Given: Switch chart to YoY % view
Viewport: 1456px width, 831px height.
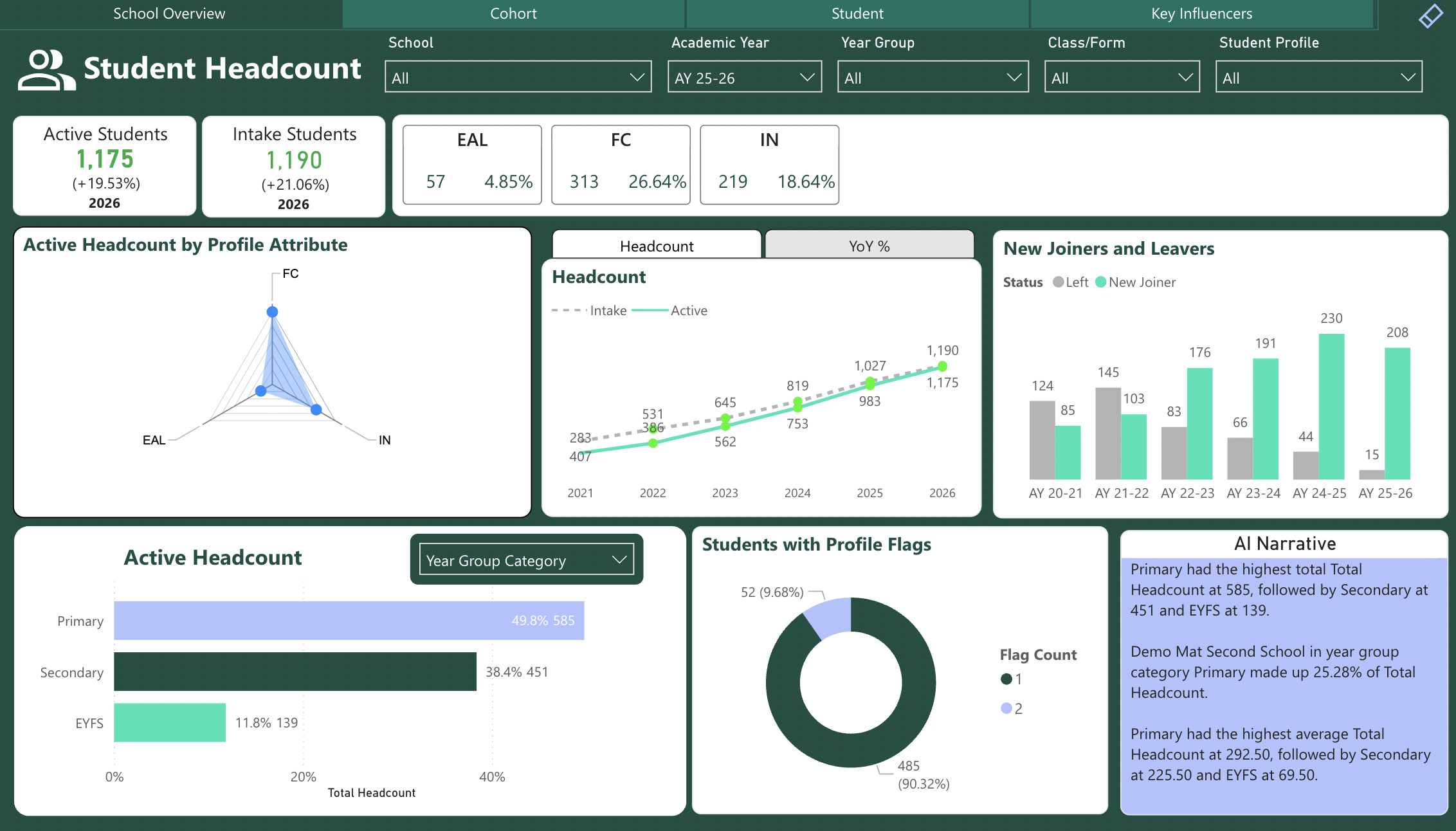Looking at the screenshot, I should (869, 246).
